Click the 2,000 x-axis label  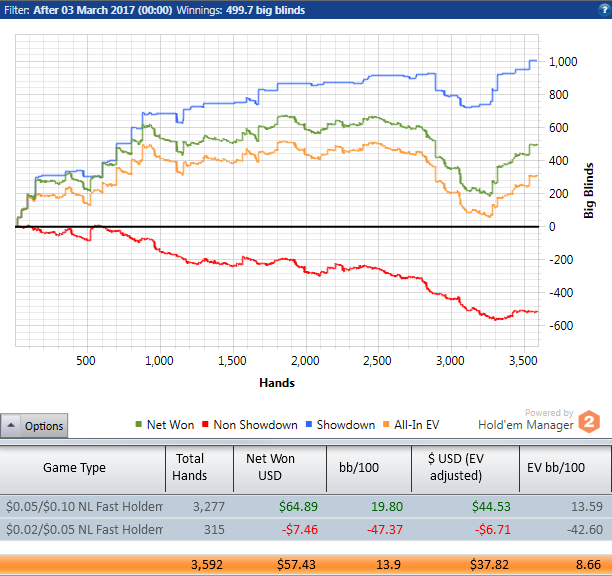[x=305, y=361]
